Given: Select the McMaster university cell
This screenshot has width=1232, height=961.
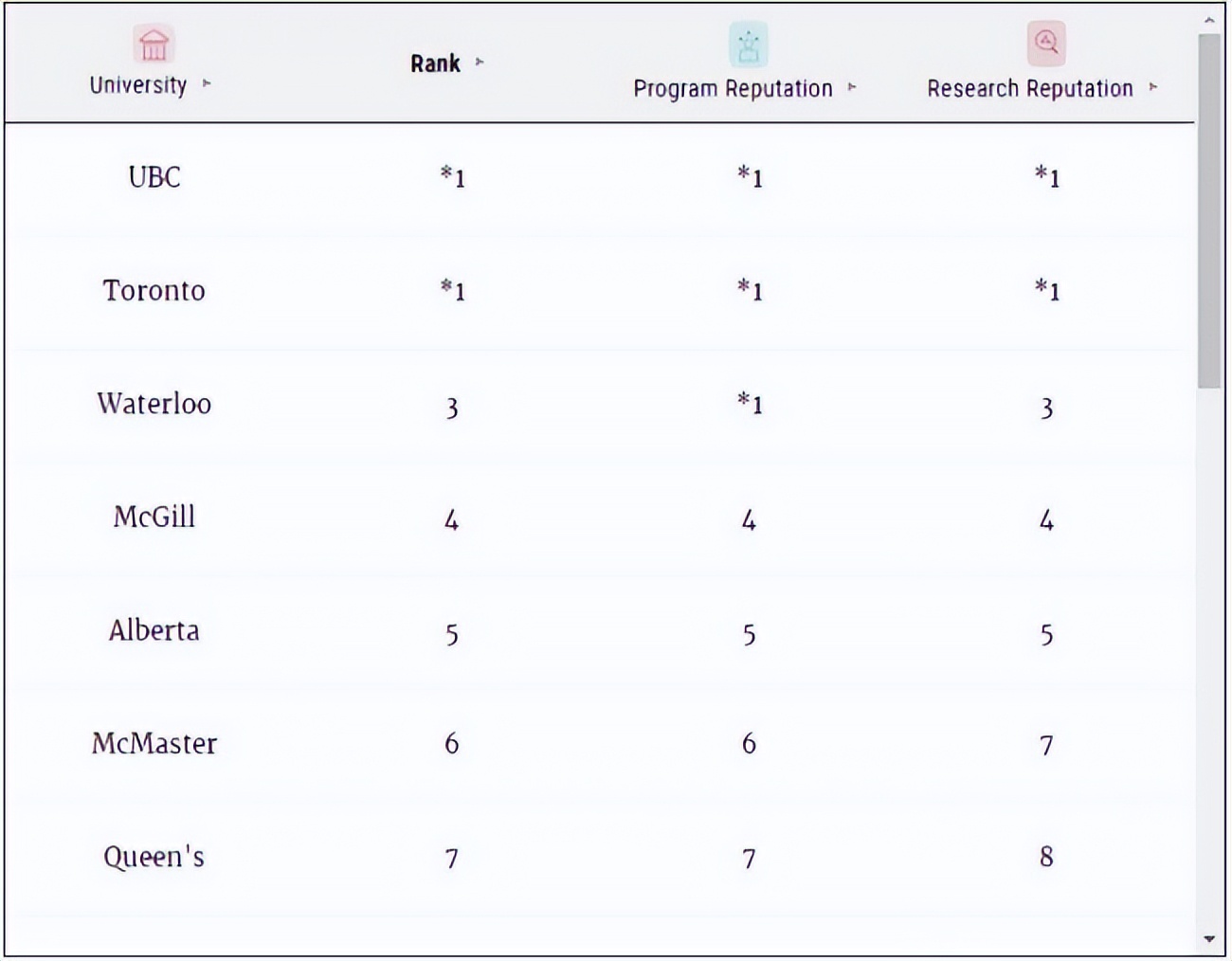Looking at the screenshot, I should click(x=154, y=744).
